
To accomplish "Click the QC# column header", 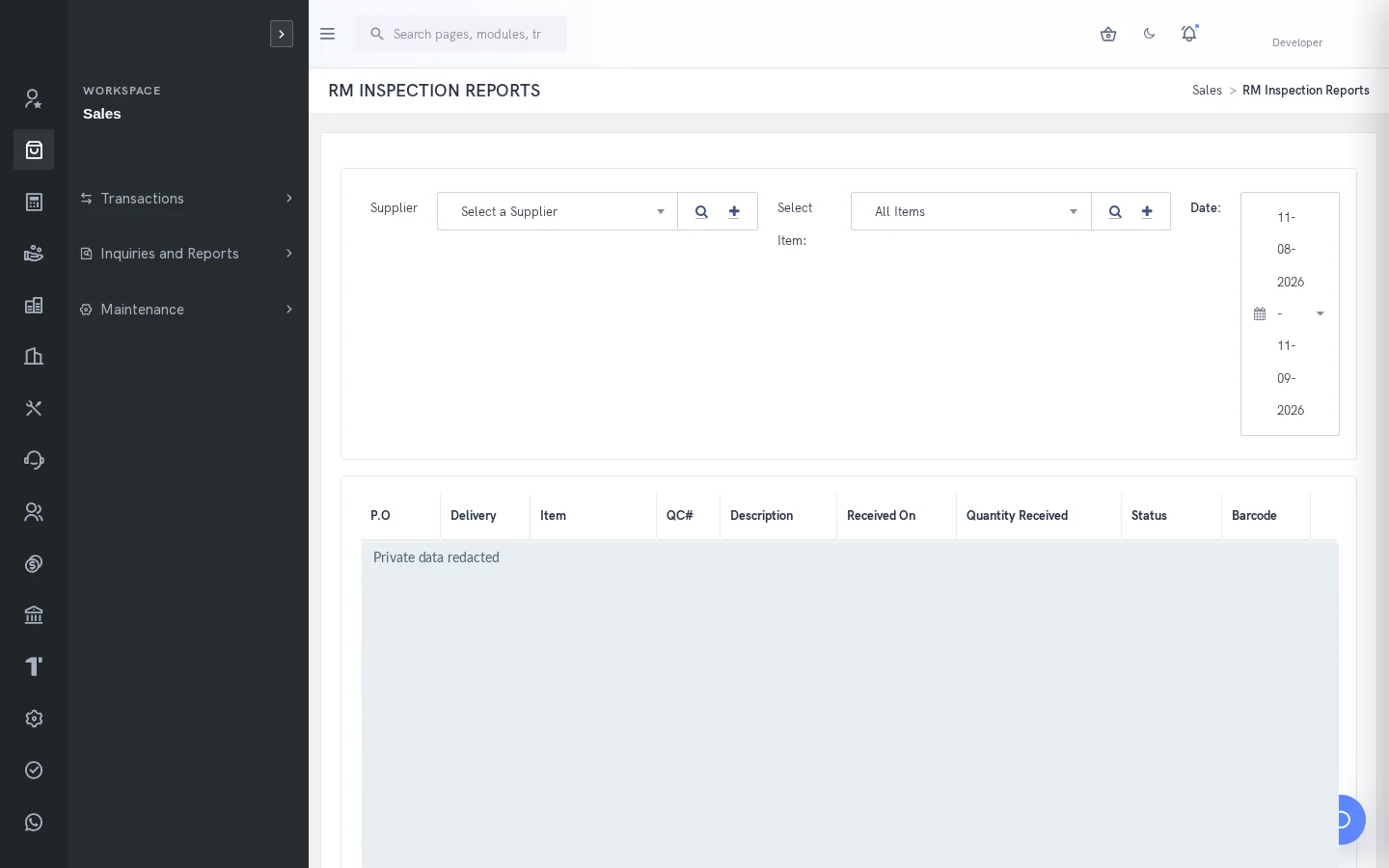I will (688, 516).
